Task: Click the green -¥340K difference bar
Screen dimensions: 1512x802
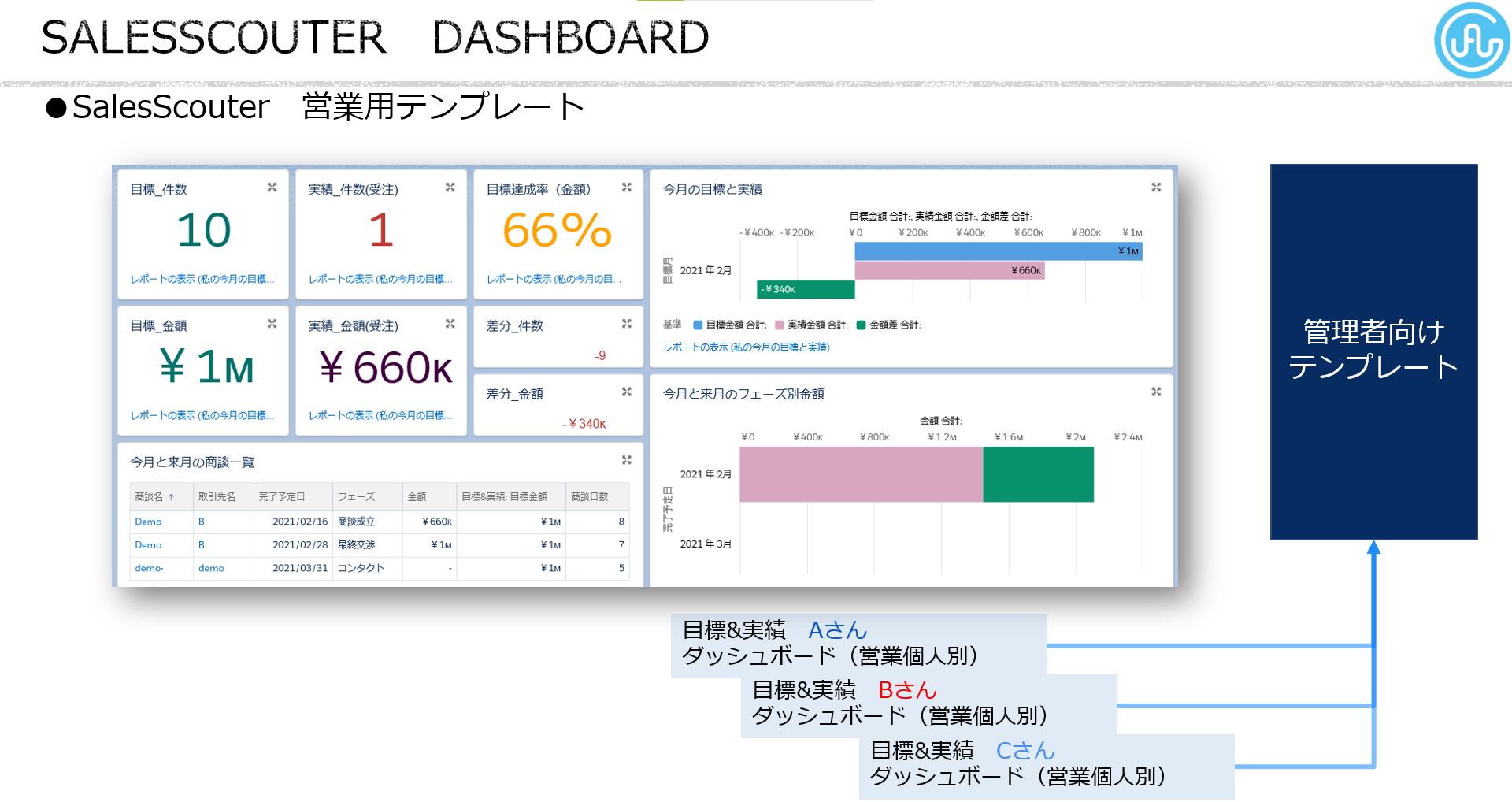Action: pos(806,289)
